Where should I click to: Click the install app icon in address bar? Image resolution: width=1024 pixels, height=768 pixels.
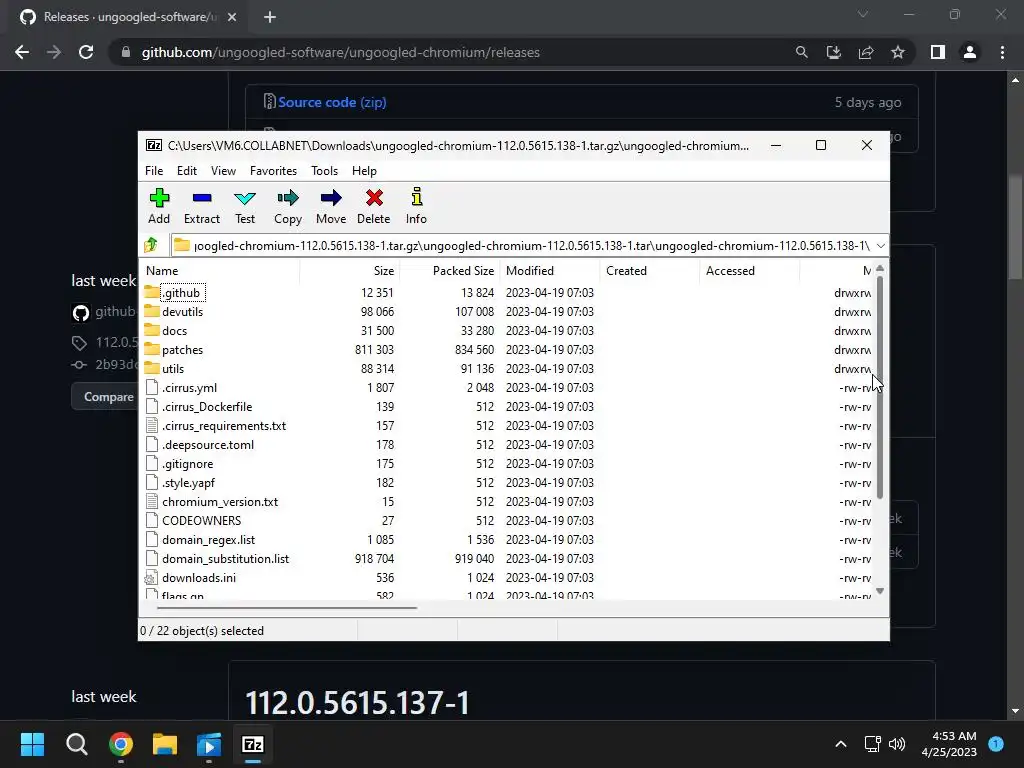pyautogui.click(x=834, y=52)
